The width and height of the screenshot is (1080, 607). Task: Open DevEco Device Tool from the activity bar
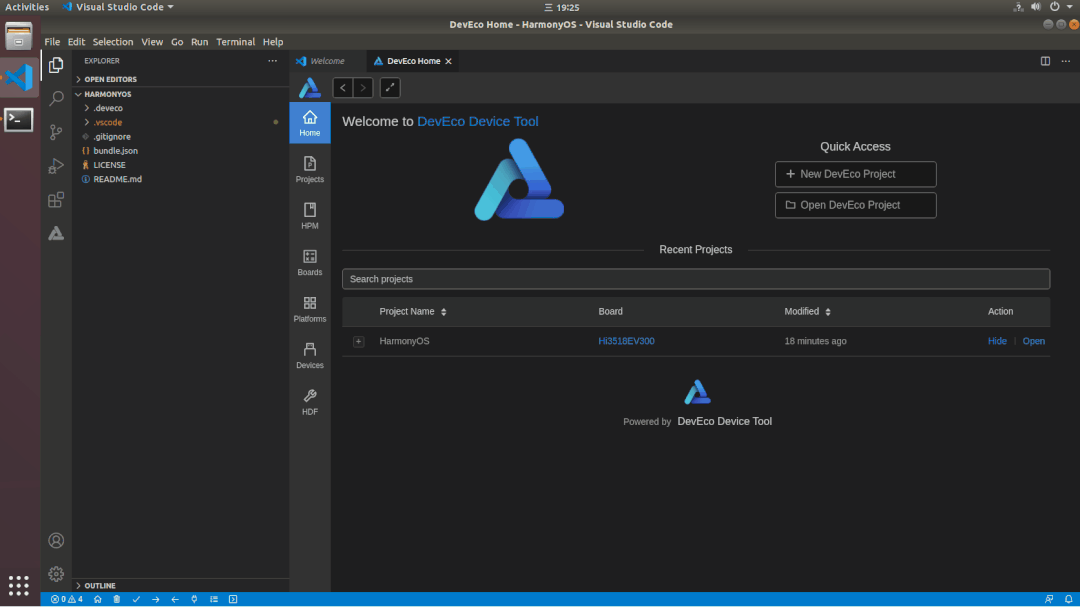(56, 233)
